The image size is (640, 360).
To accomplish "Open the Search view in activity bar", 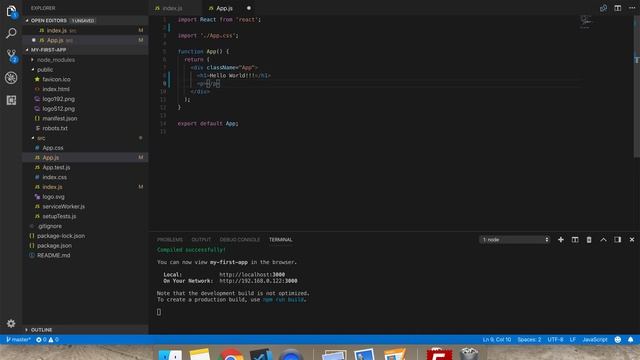I will click(11, 33).
